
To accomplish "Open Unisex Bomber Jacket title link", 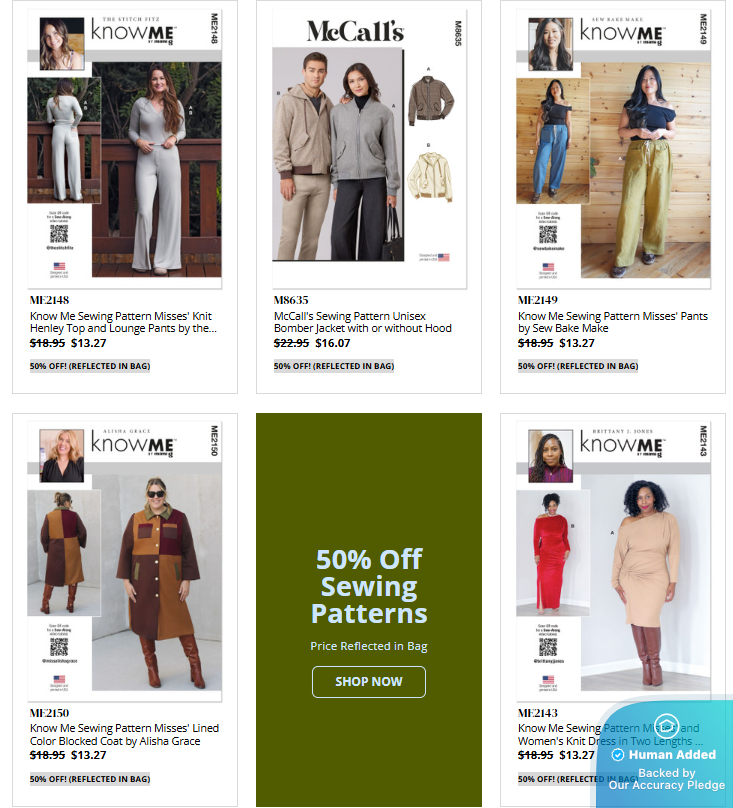I will pos(363,322).
